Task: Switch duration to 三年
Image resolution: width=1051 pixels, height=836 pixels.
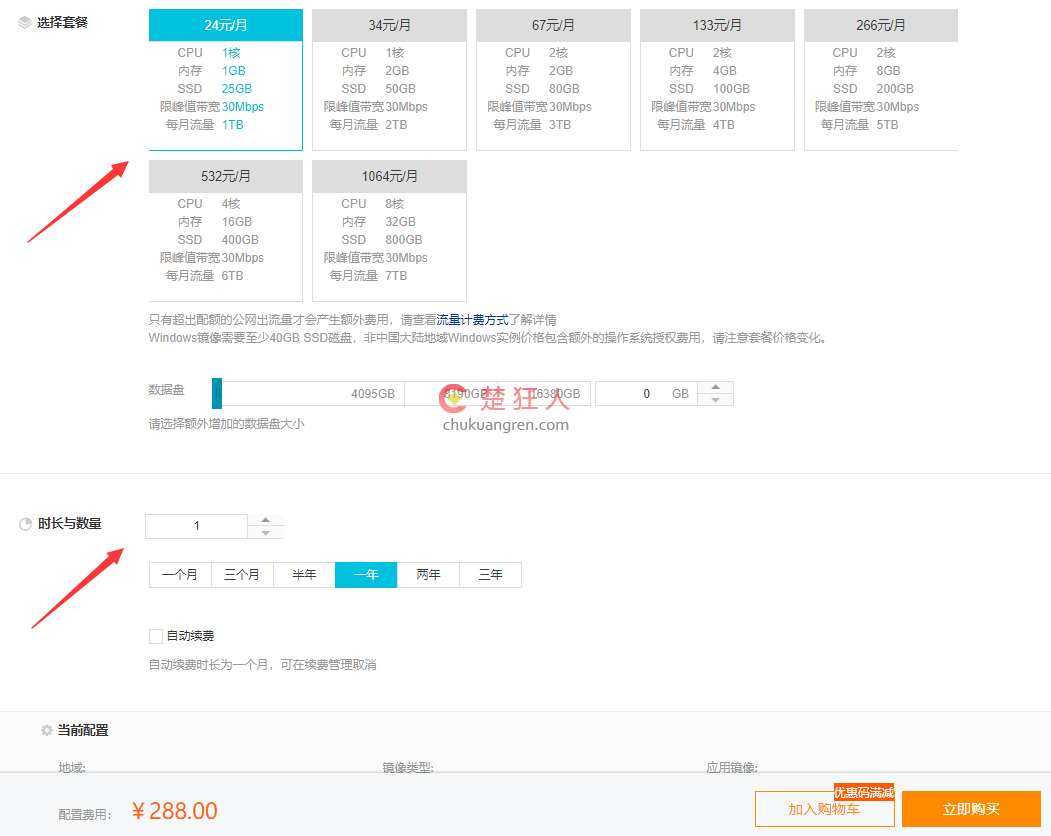Action: click(490, 575)
